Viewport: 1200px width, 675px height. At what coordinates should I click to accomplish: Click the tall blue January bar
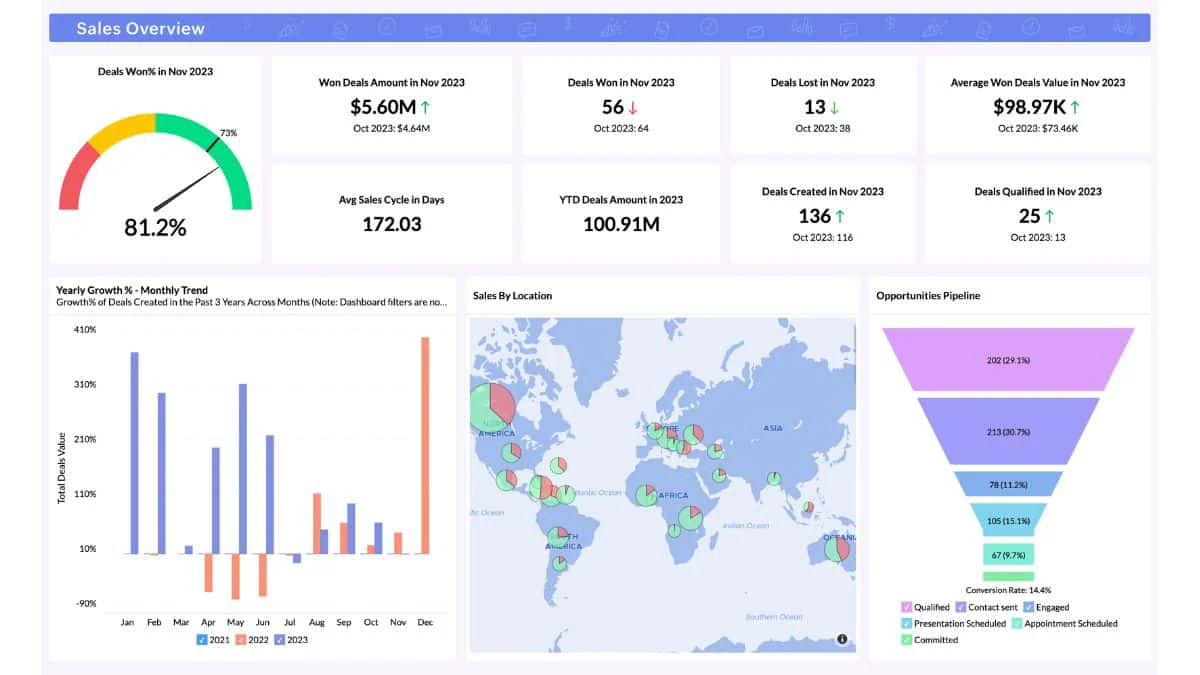click(134, 453)
